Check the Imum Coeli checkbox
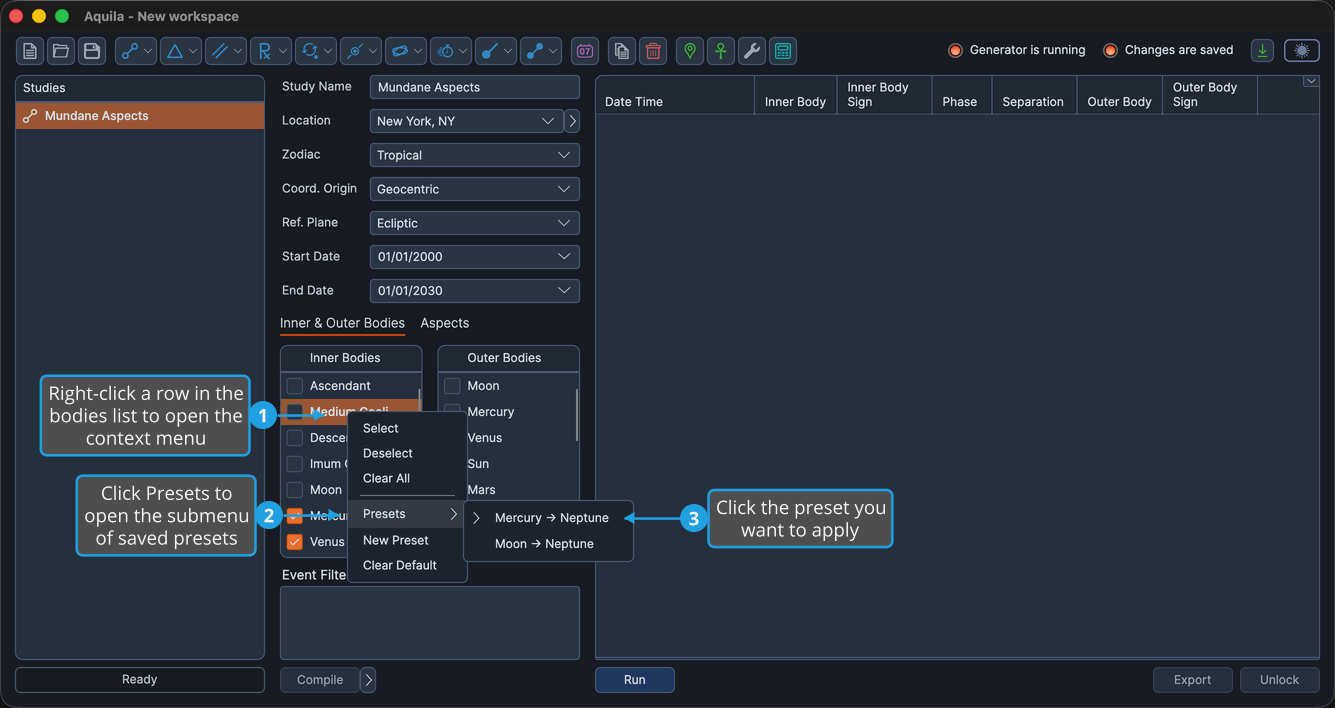This screenshot has width=1335, height=708. 295,464
